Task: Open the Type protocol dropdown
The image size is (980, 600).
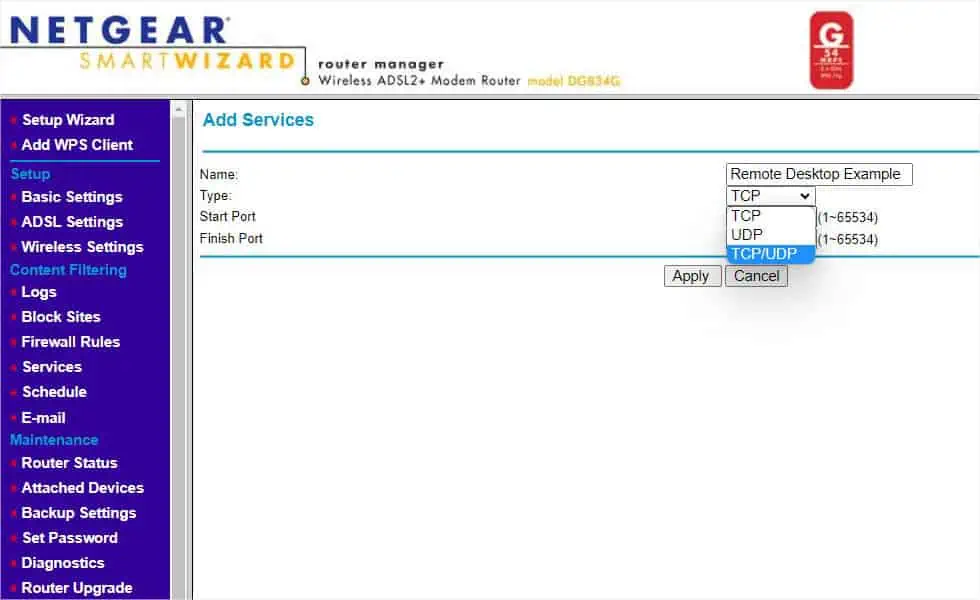Action: coord(770,195)
